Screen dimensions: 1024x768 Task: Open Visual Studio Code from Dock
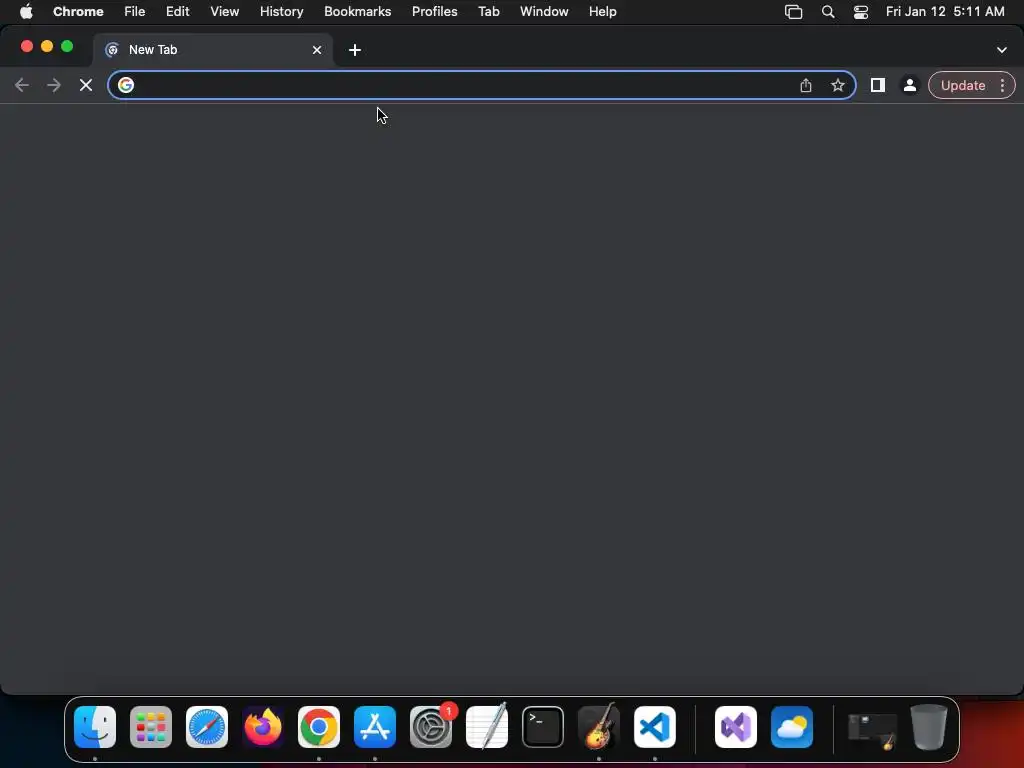(655, 727)
